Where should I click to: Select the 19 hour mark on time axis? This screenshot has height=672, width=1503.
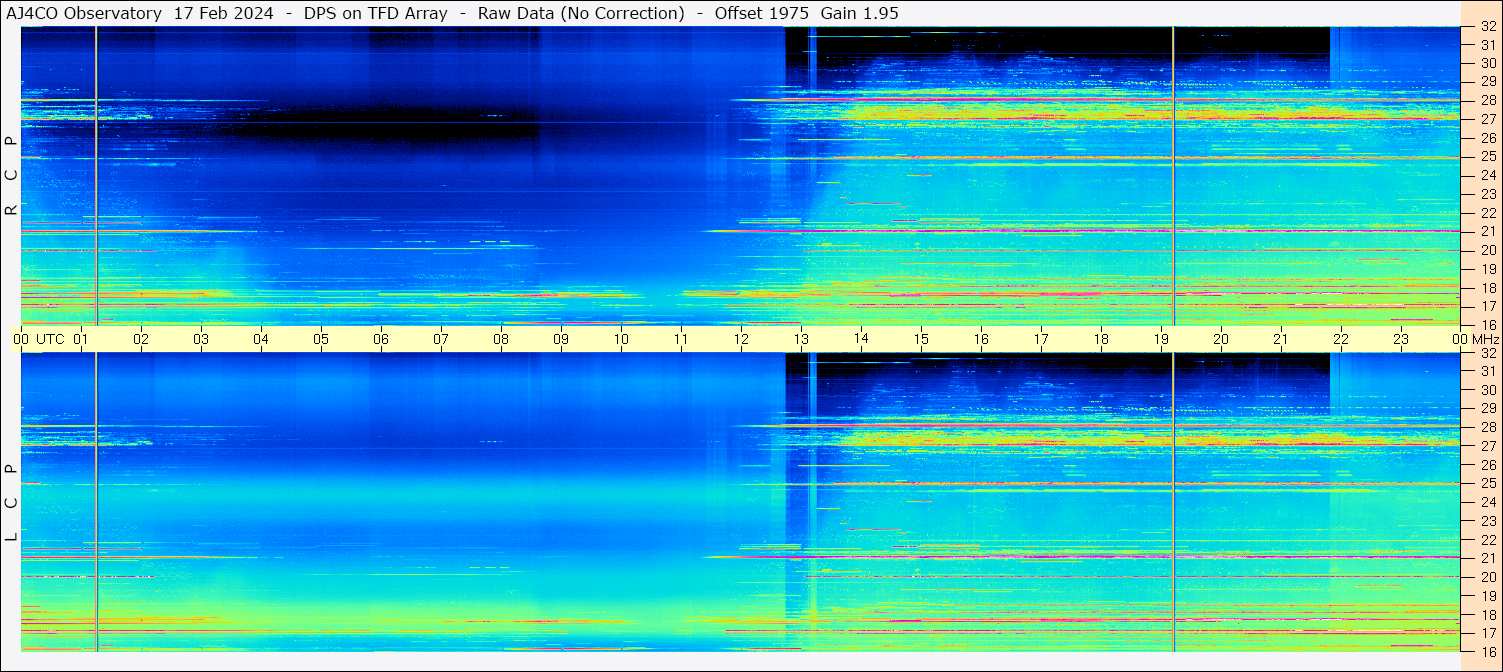(1161, 339)
